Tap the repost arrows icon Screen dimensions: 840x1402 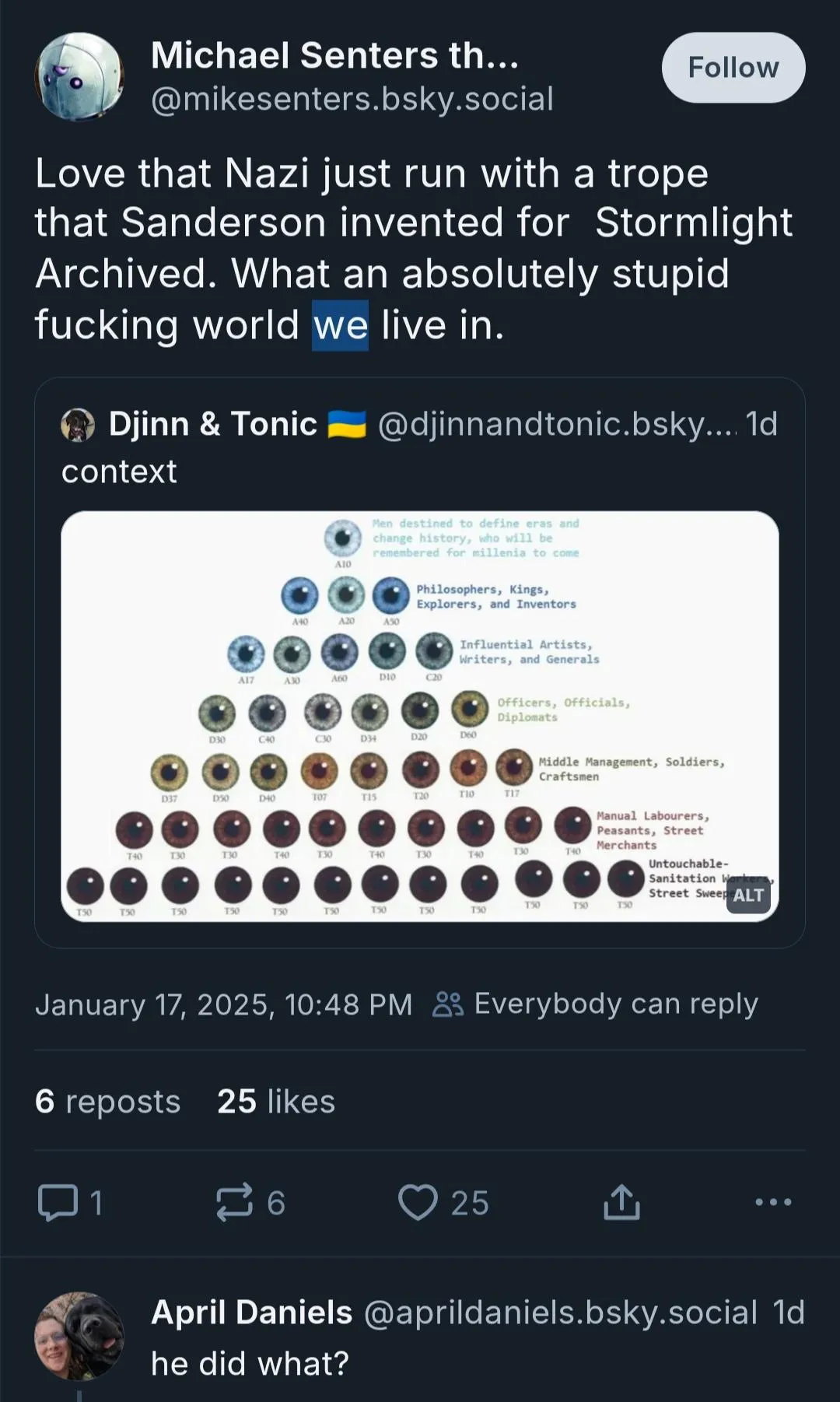234,1203
